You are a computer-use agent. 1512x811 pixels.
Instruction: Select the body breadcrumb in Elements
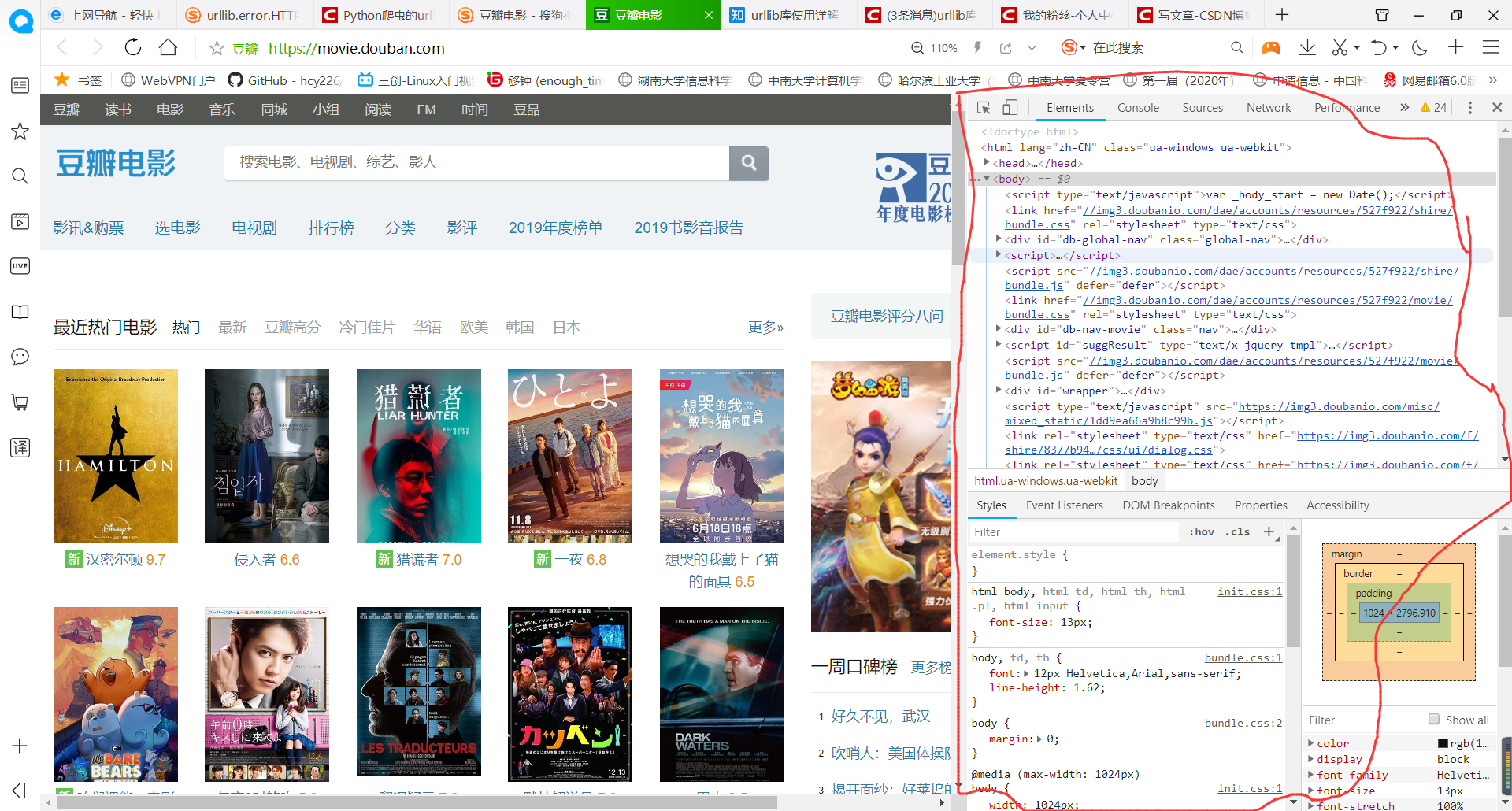click(x=1144, y=481)
